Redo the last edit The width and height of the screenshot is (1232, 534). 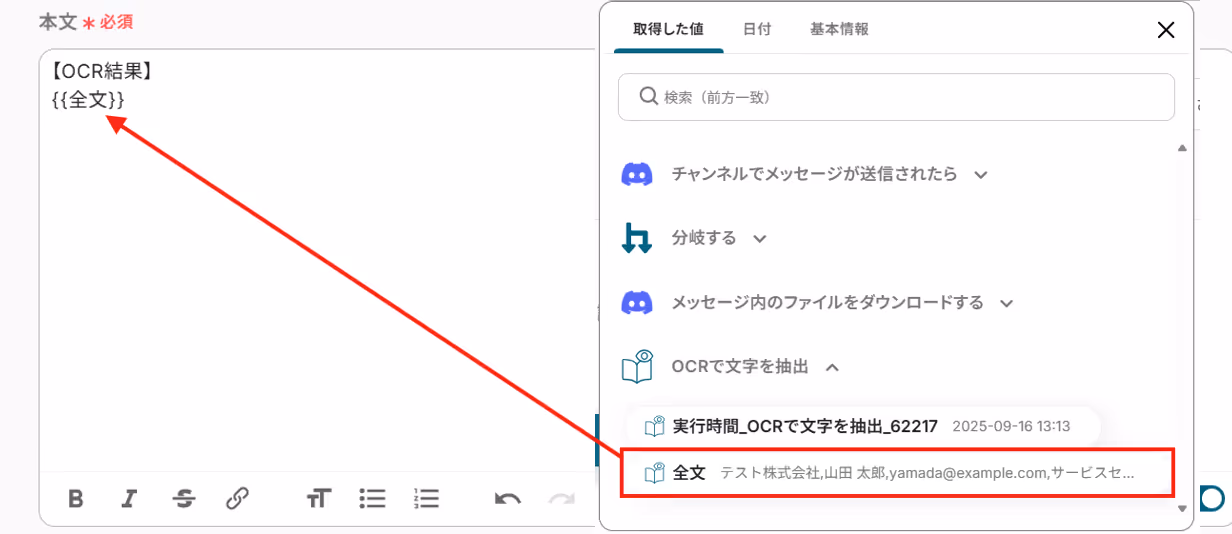coord(562,498)
